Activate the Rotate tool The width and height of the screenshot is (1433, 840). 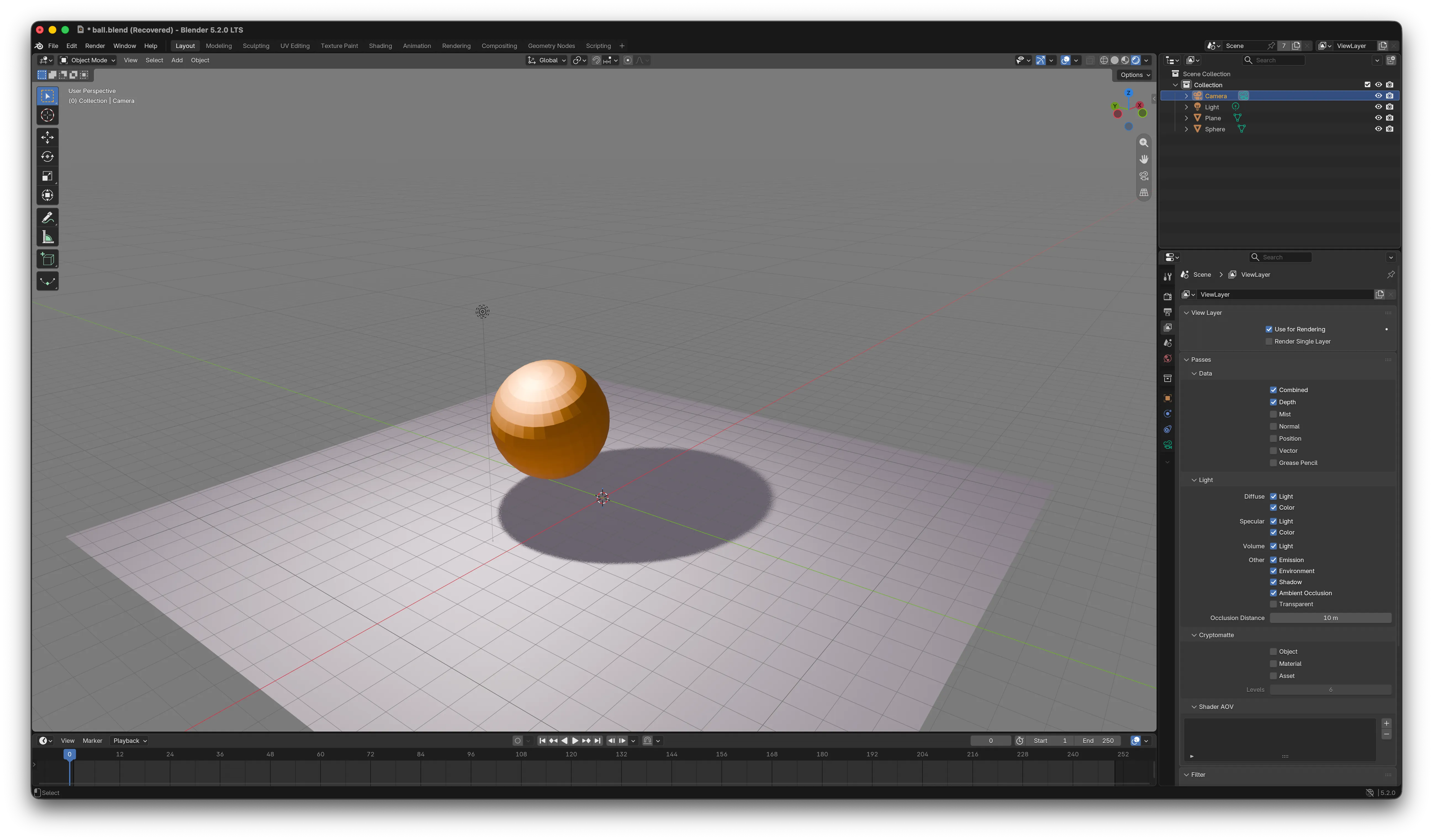[48, 156]
